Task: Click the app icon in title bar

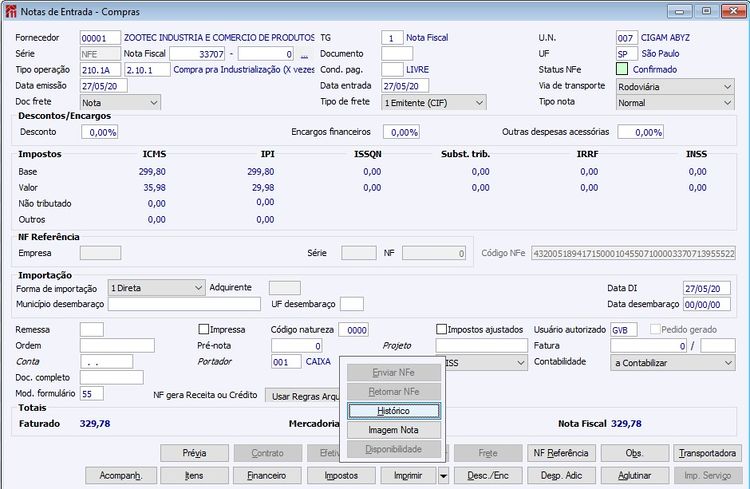Action: [x=11, y=11]
